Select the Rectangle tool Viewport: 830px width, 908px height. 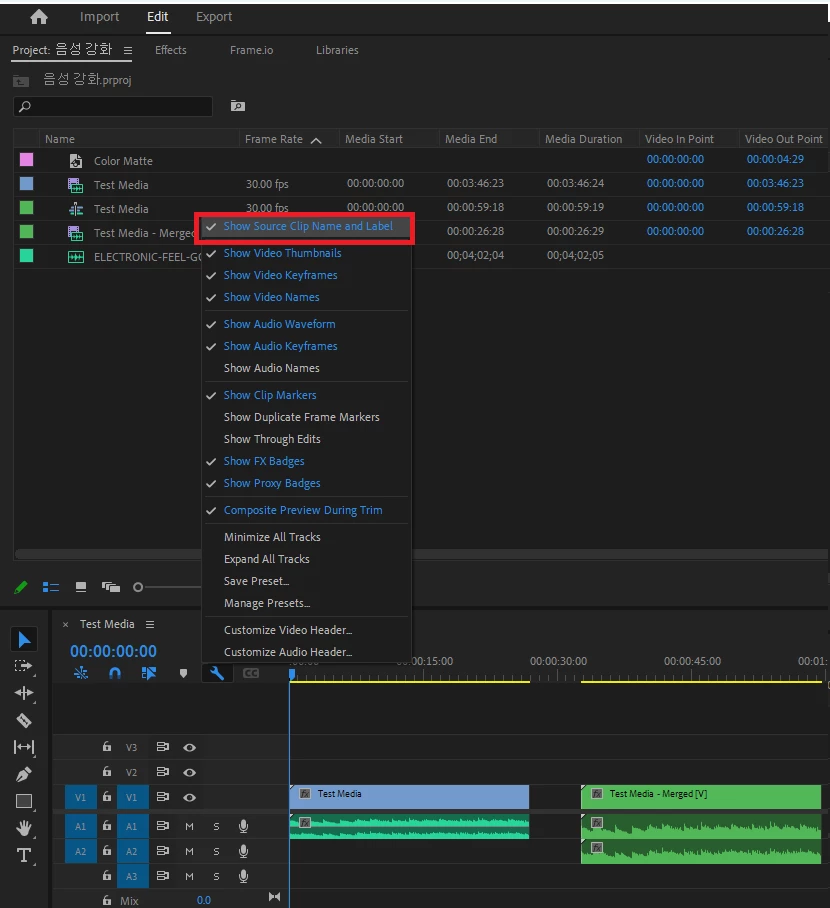click(x=24, y=801)
